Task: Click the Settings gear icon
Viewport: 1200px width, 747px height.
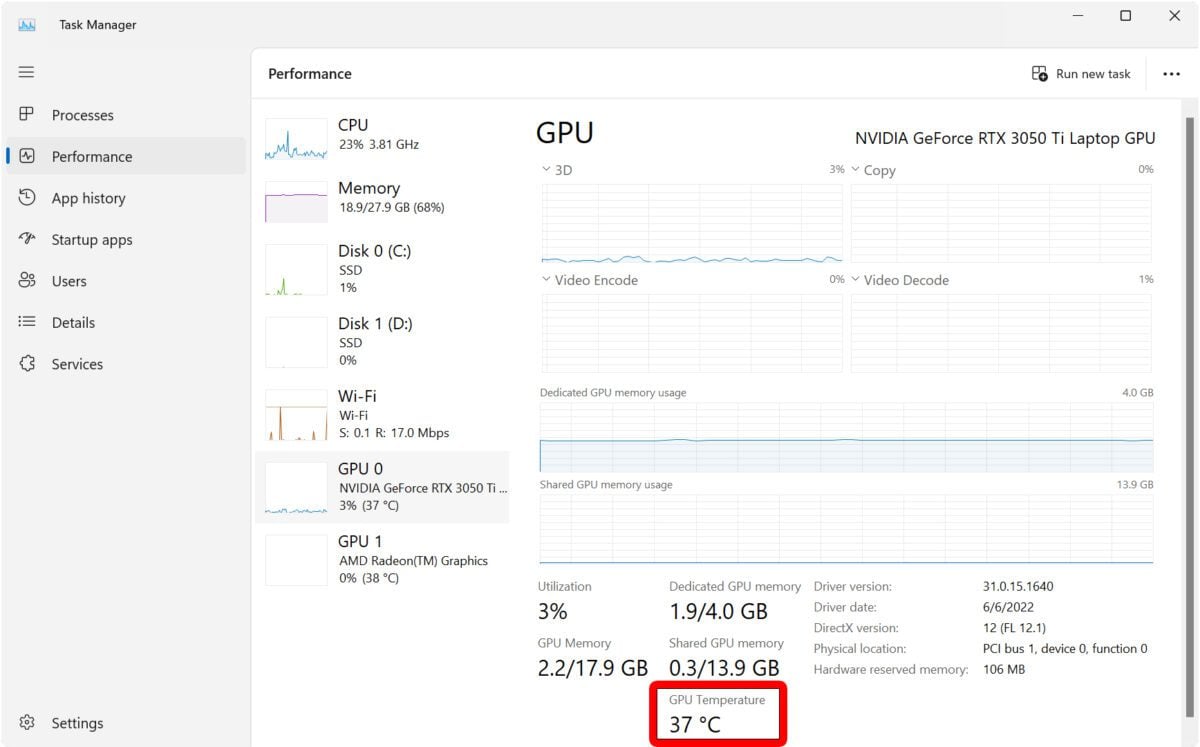Action: (x=27, y=722)
